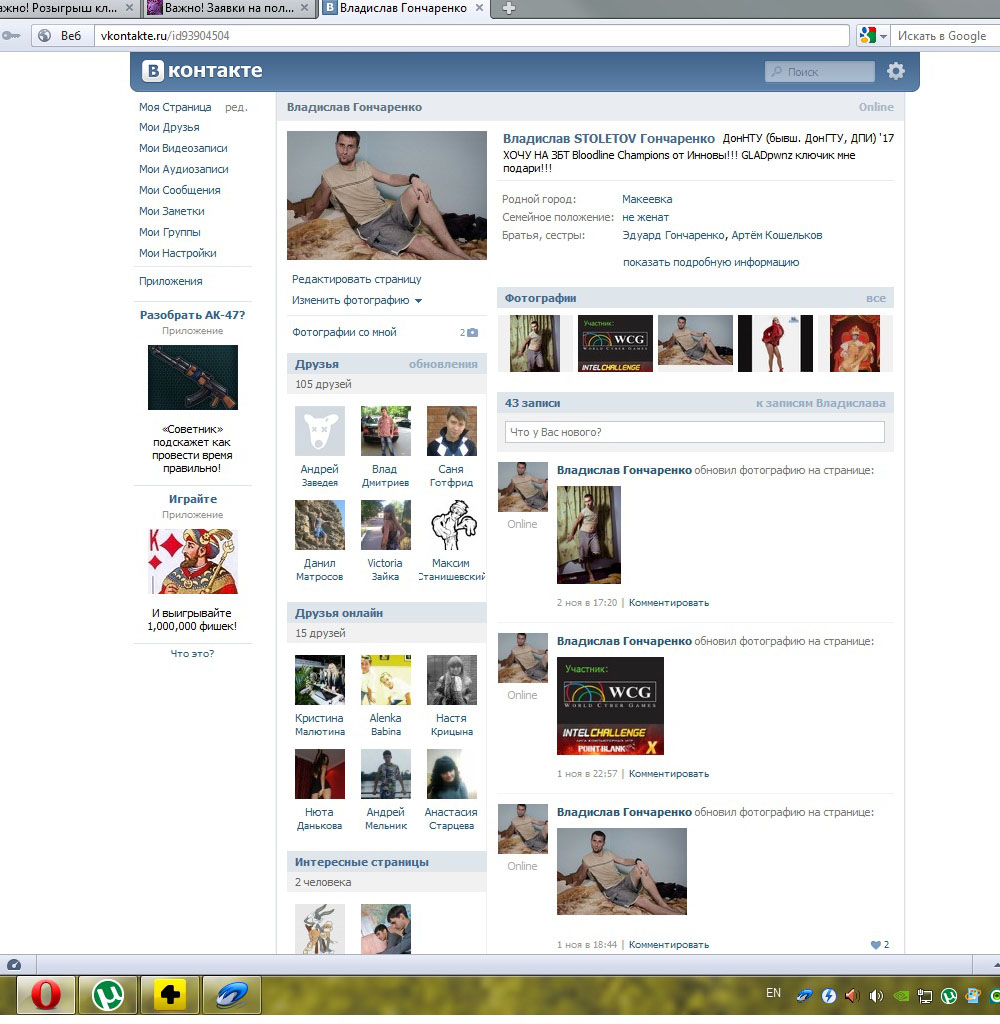
Task: Open 'Мои Друзья' in left menu
Action: click(x=169, y=127)
